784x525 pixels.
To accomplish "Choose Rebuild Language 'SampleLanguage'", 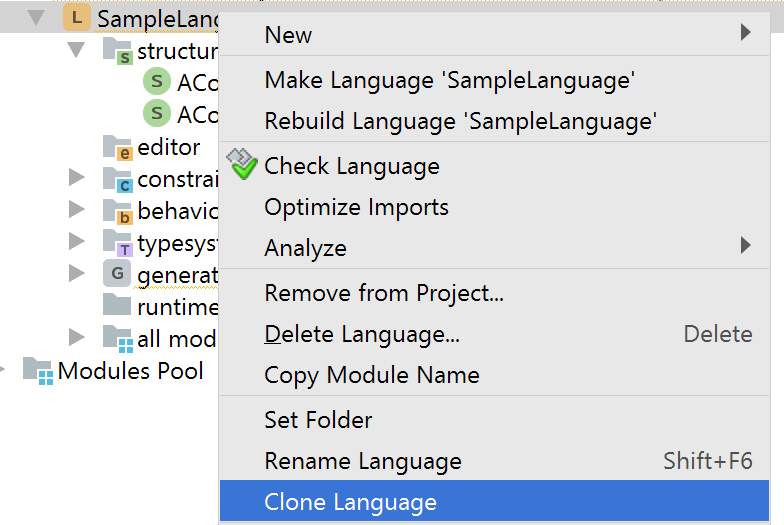I will point(460,121).
